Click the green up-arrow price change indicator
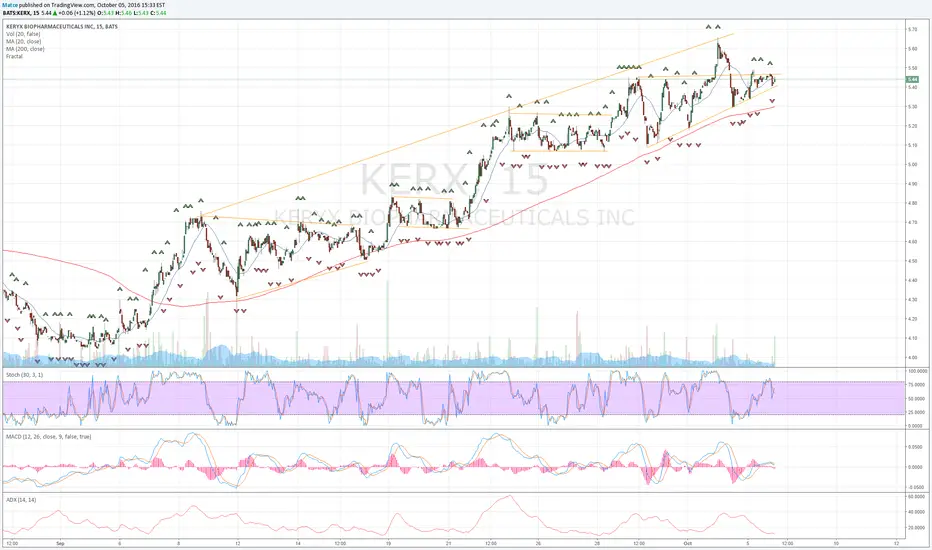The height and width of the screenshot is (550, 932). [x=55, y=12]
